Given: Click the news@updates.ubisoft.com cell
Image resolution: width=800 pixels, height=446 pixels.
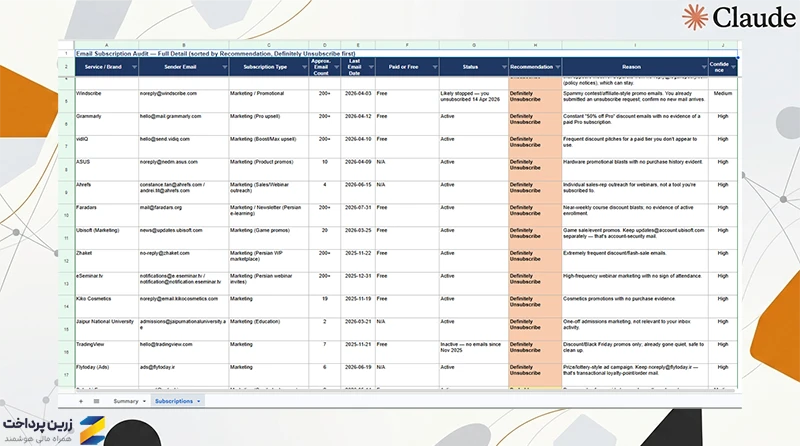Looking at the screenshot, I should click(184, 238).
